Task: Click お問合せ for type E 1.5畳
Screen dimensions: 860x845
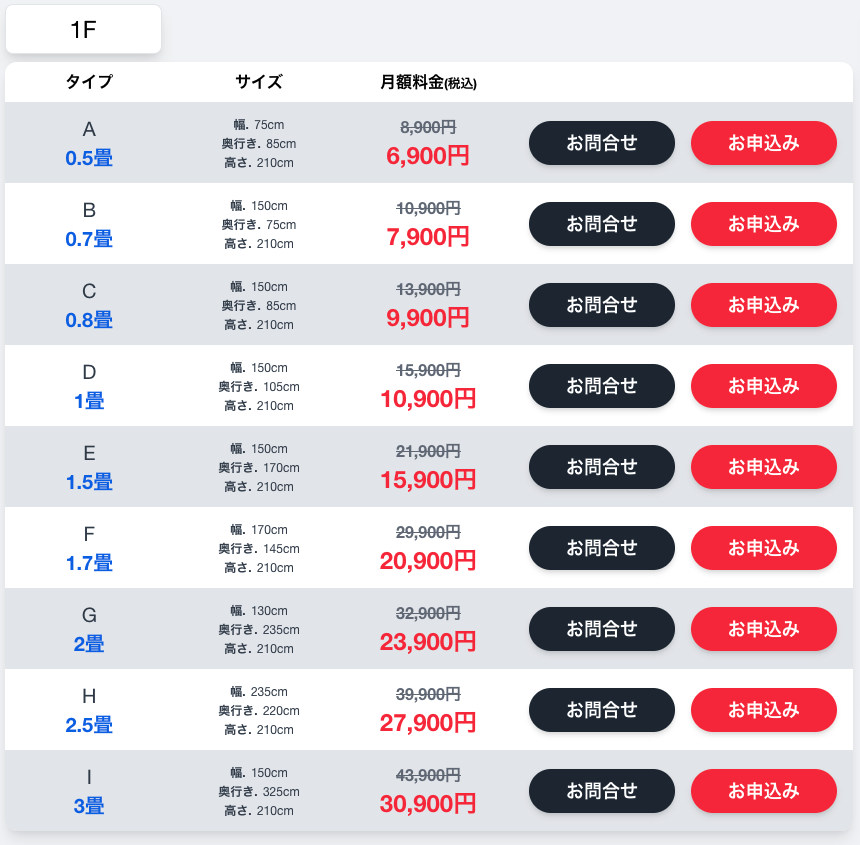Action: click(601, 466)
